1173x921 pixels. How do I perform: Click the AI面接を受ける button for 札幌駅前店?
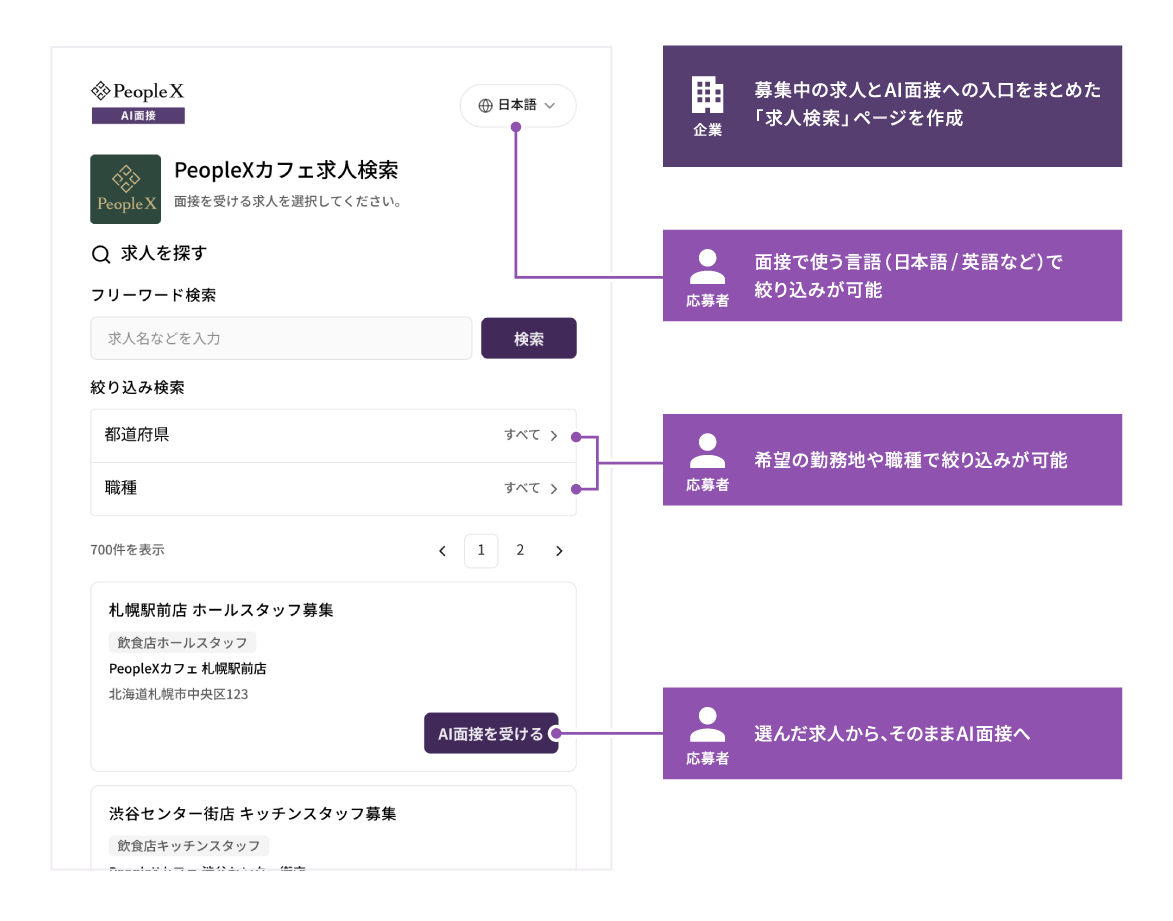coord(491,733)
